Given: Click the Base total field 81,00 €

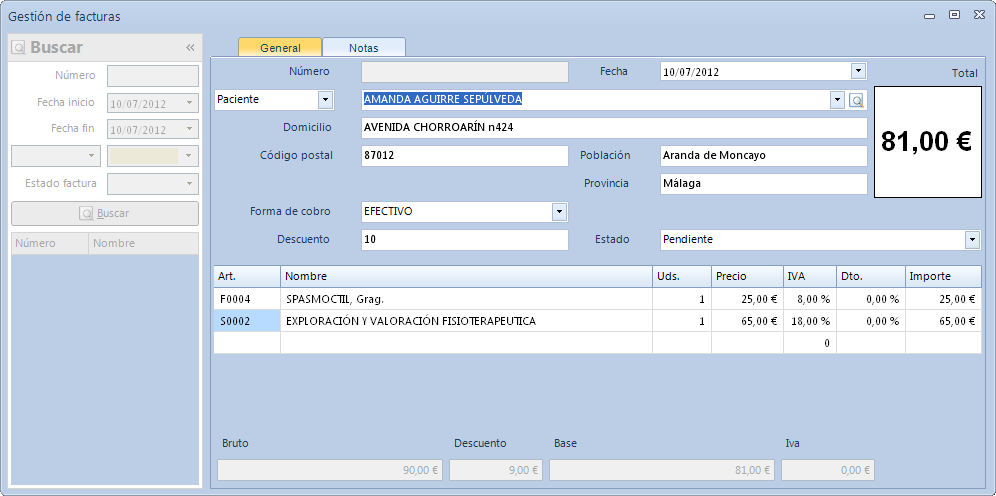Looking at the screenshot, I should coord(662,470).
